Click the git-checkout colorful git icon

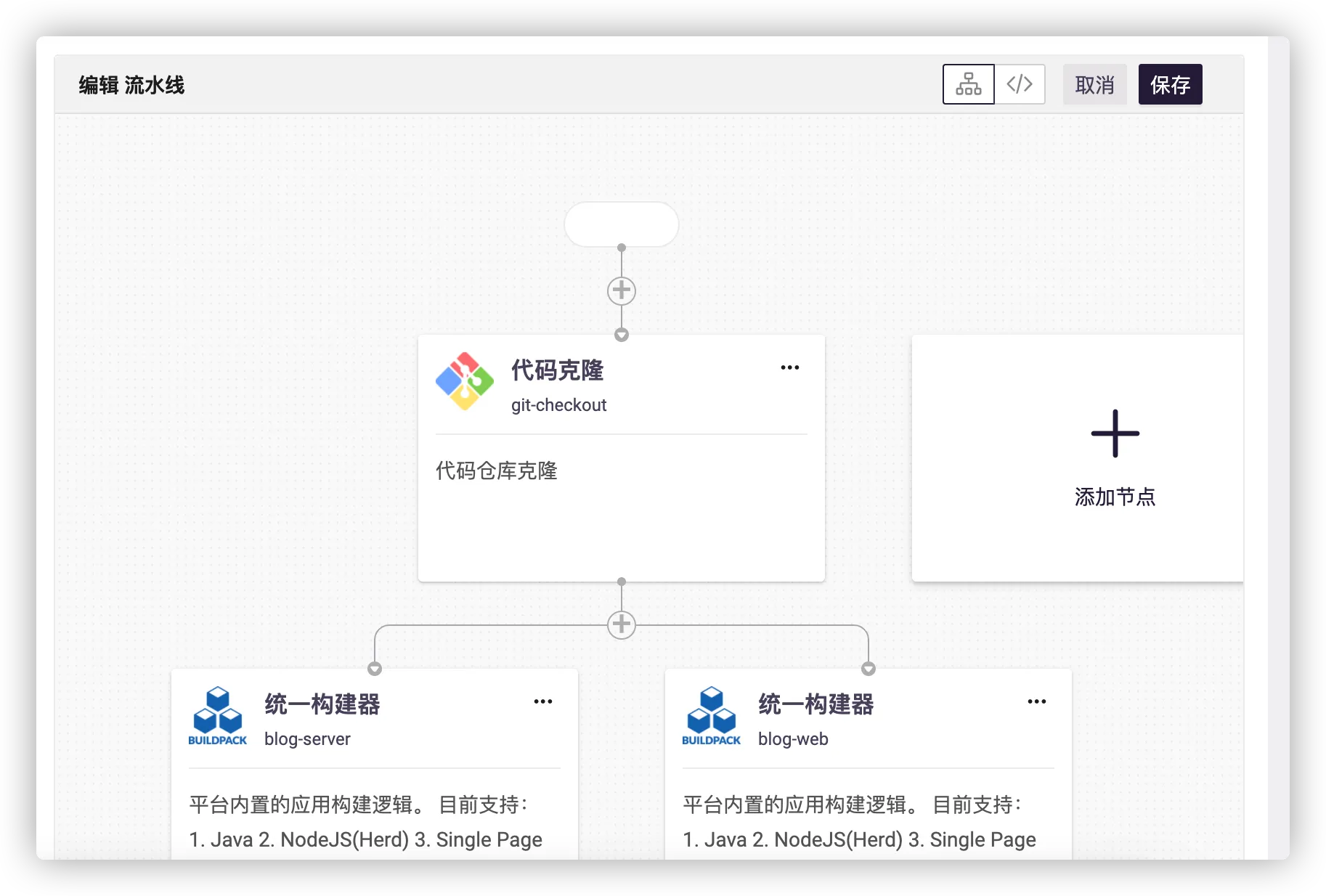[x=465, y=382]
